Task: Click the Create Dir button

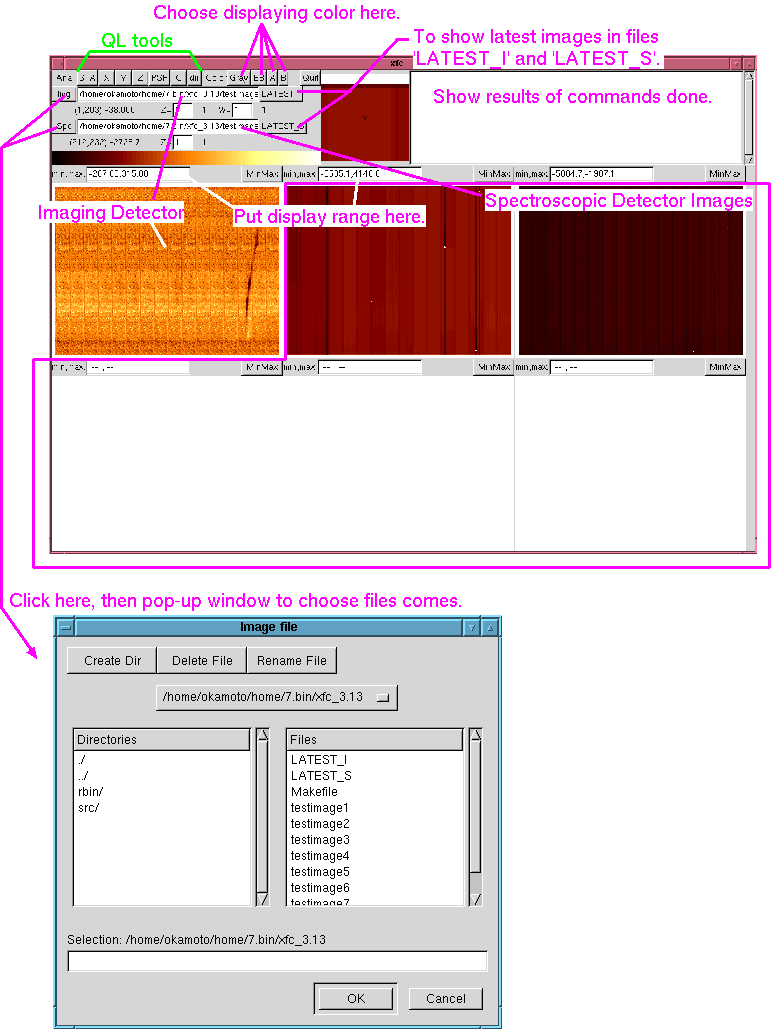Action: 112,661
